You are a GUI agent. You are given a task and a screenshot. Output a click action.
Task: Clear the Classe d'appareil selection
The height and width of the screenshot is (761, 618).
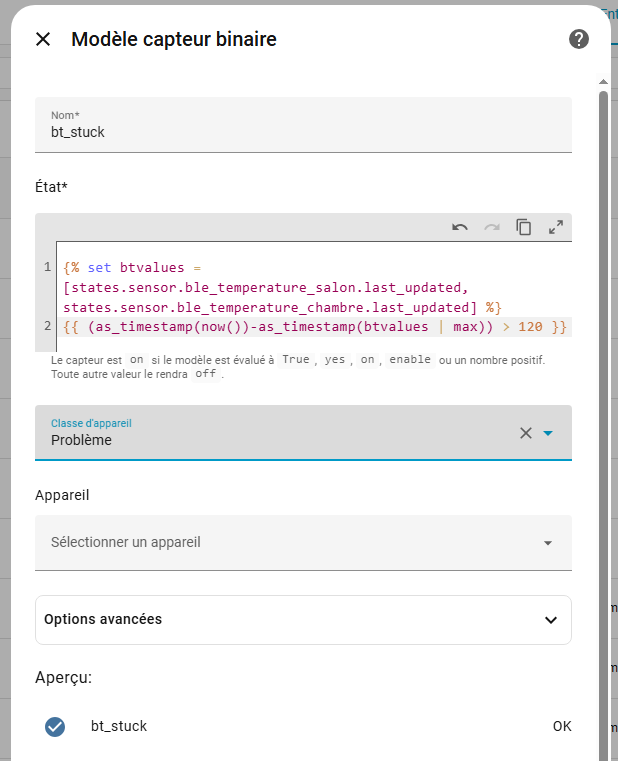click(x=526, y=433)
